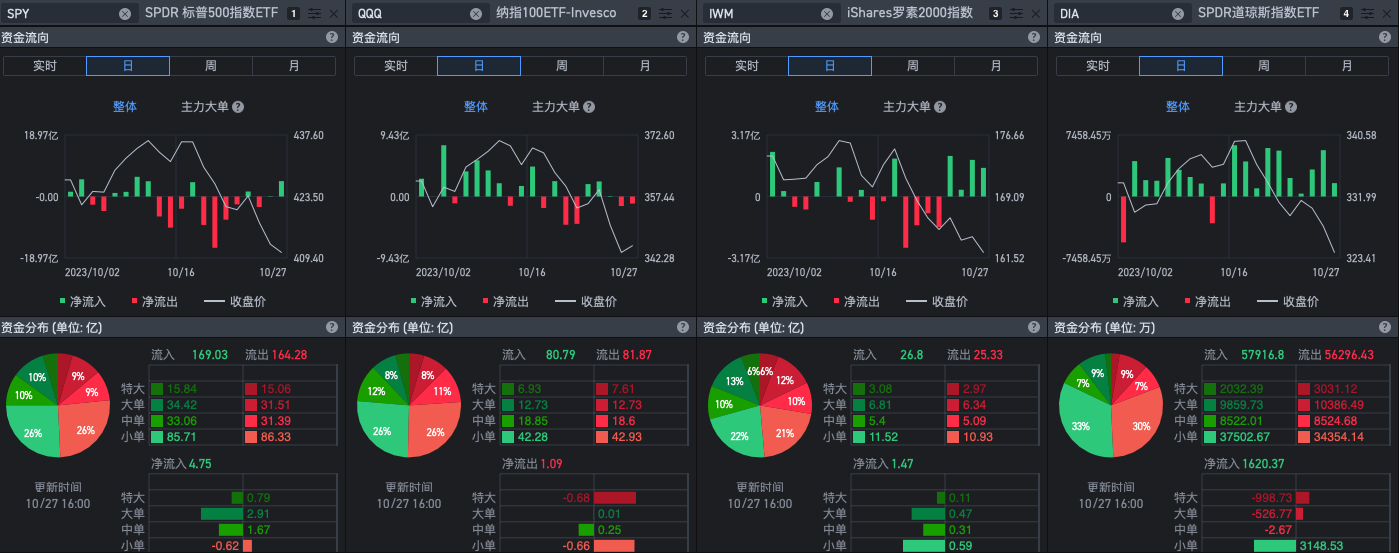Open settings icon for the QQQ panel

tap(666, 14)
